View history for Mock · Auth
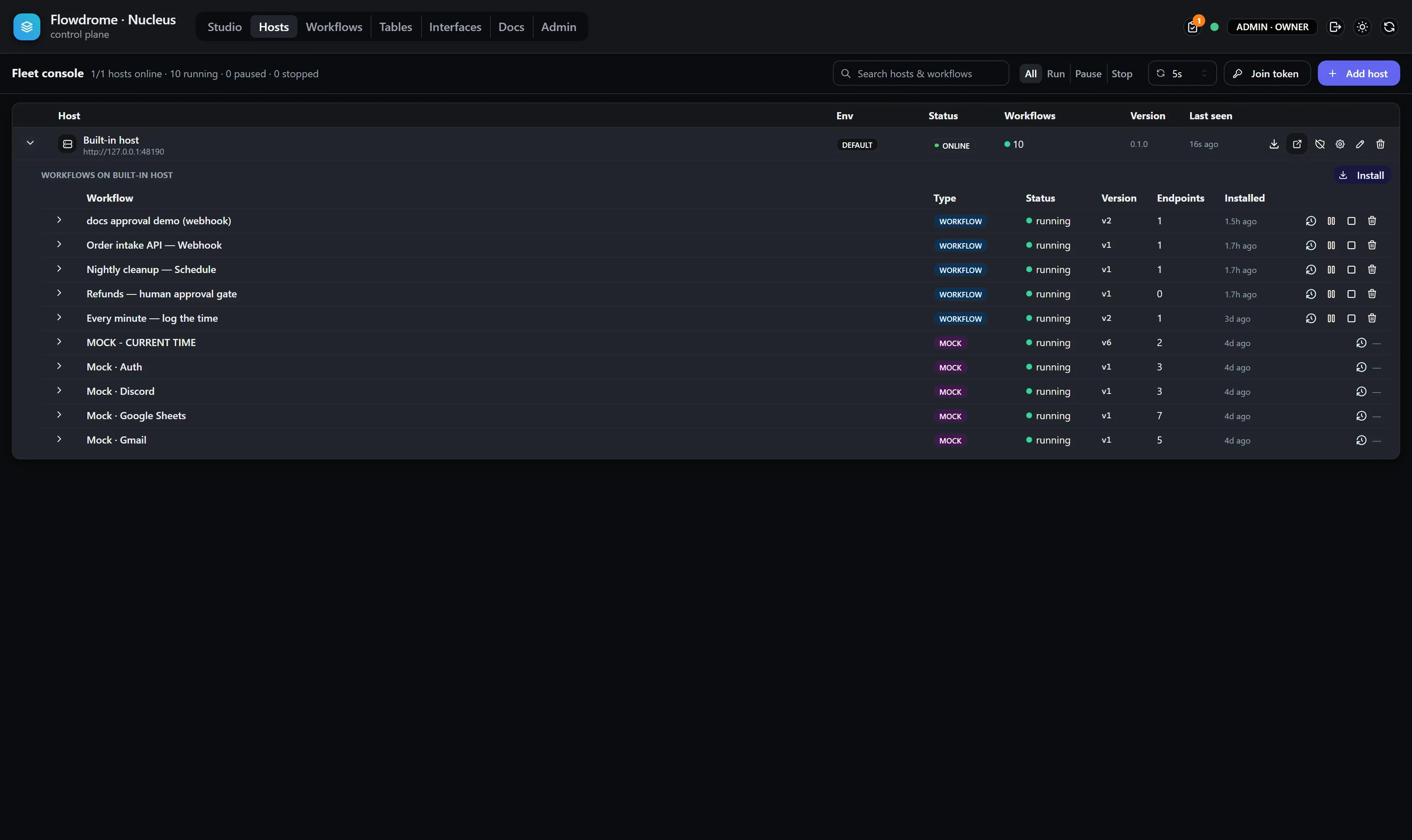This screenshot has height=840, width=1412. [1361, 367]
